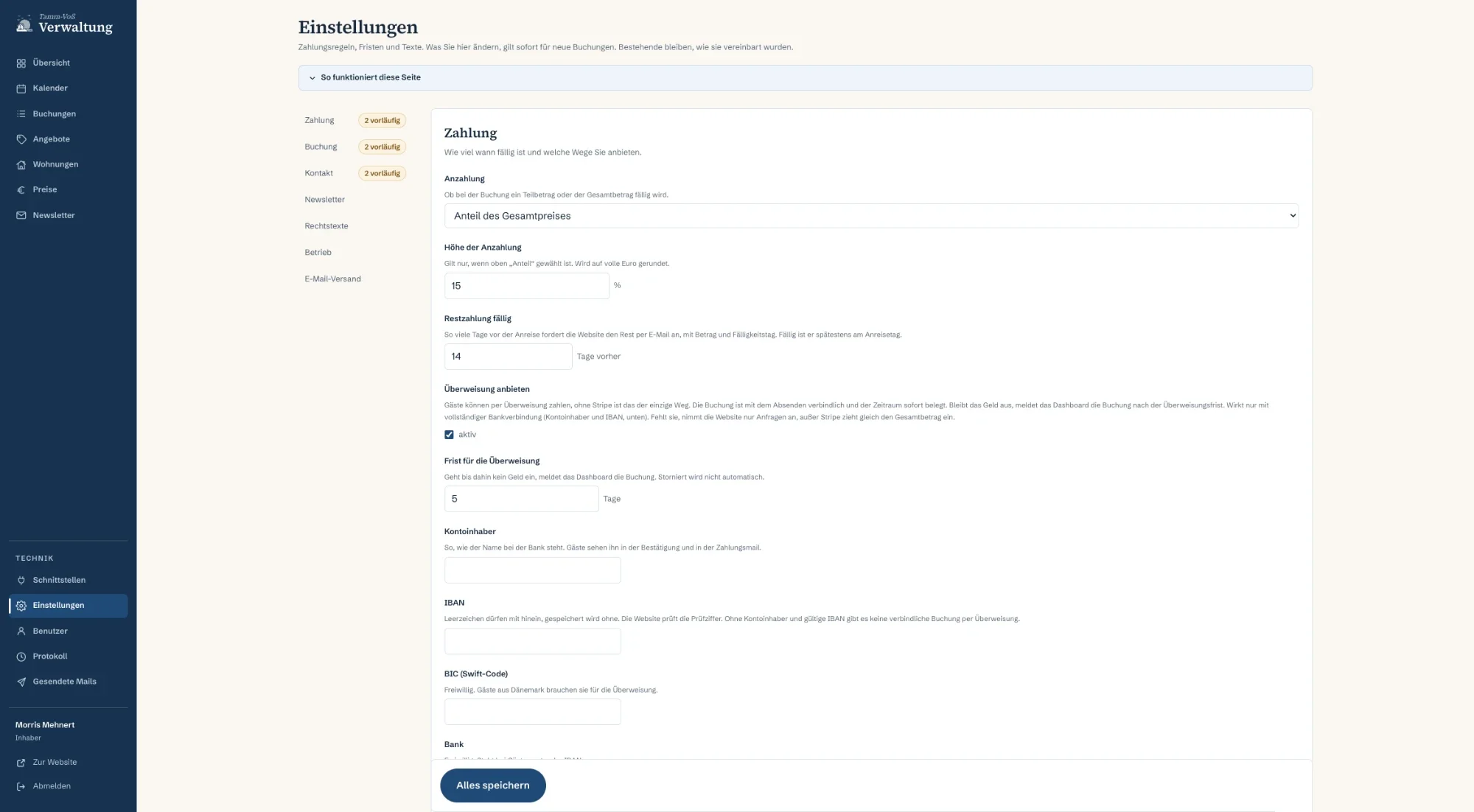This screenshot has width=1474, height=812.
Task: Switch to the Buchung settings tab
Action: coord(321,147)
